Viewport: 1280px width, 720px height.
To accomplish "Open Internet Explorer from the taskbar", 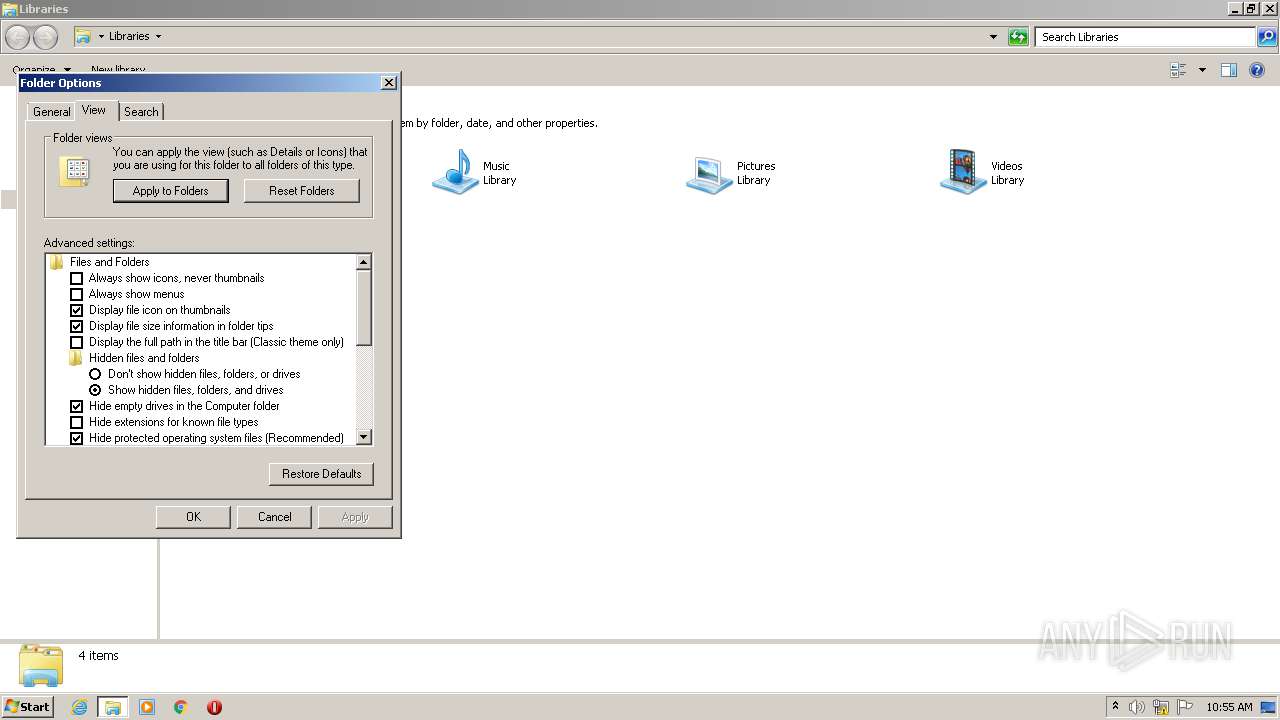I will [79, 707].
